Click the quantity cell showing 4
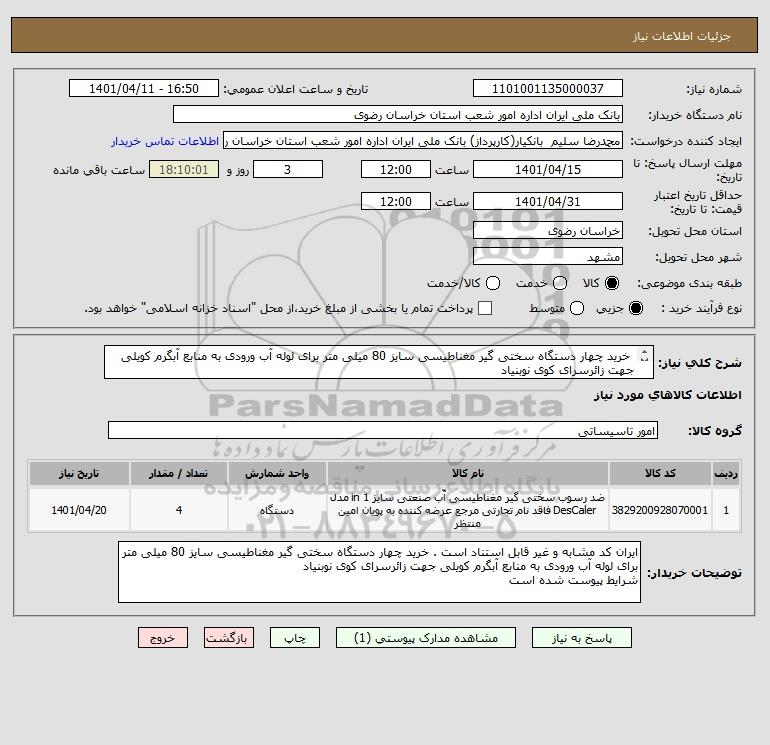 tap(179, 510)
